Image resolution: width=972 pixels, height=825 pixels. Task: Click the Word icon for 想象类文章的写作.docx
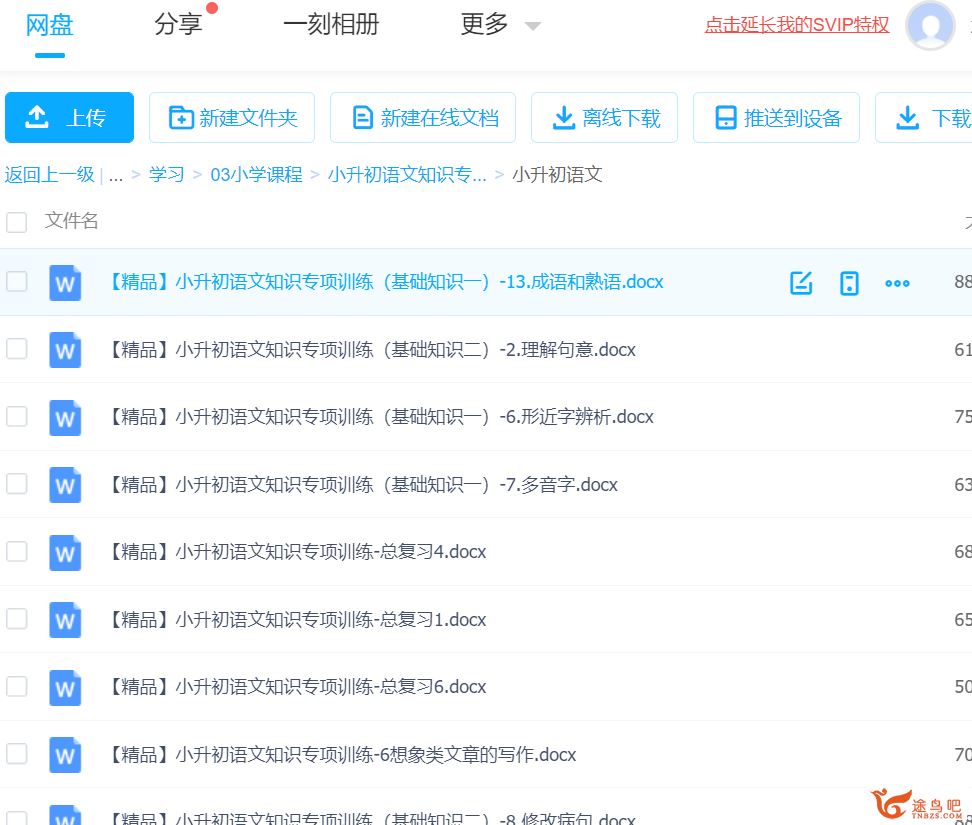[65, 755]
